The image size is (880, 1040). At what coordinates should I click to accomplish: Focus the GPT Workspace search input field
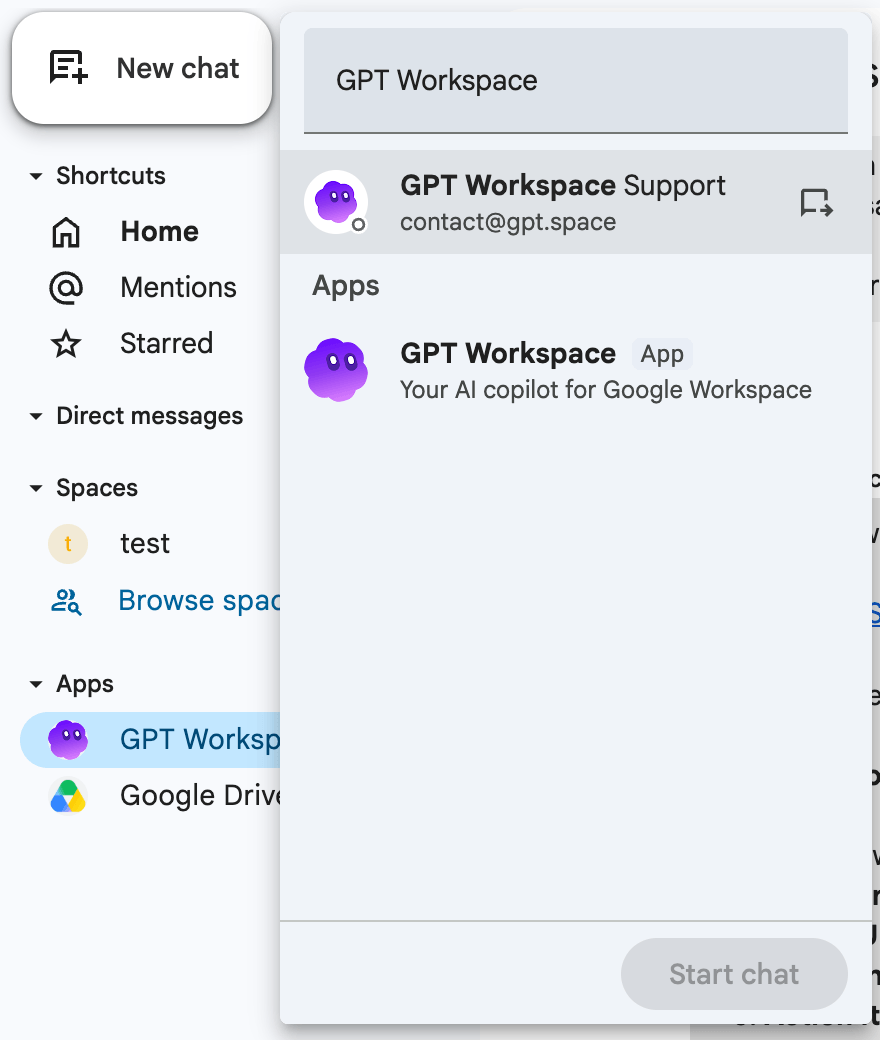click(x=576, y=80)
